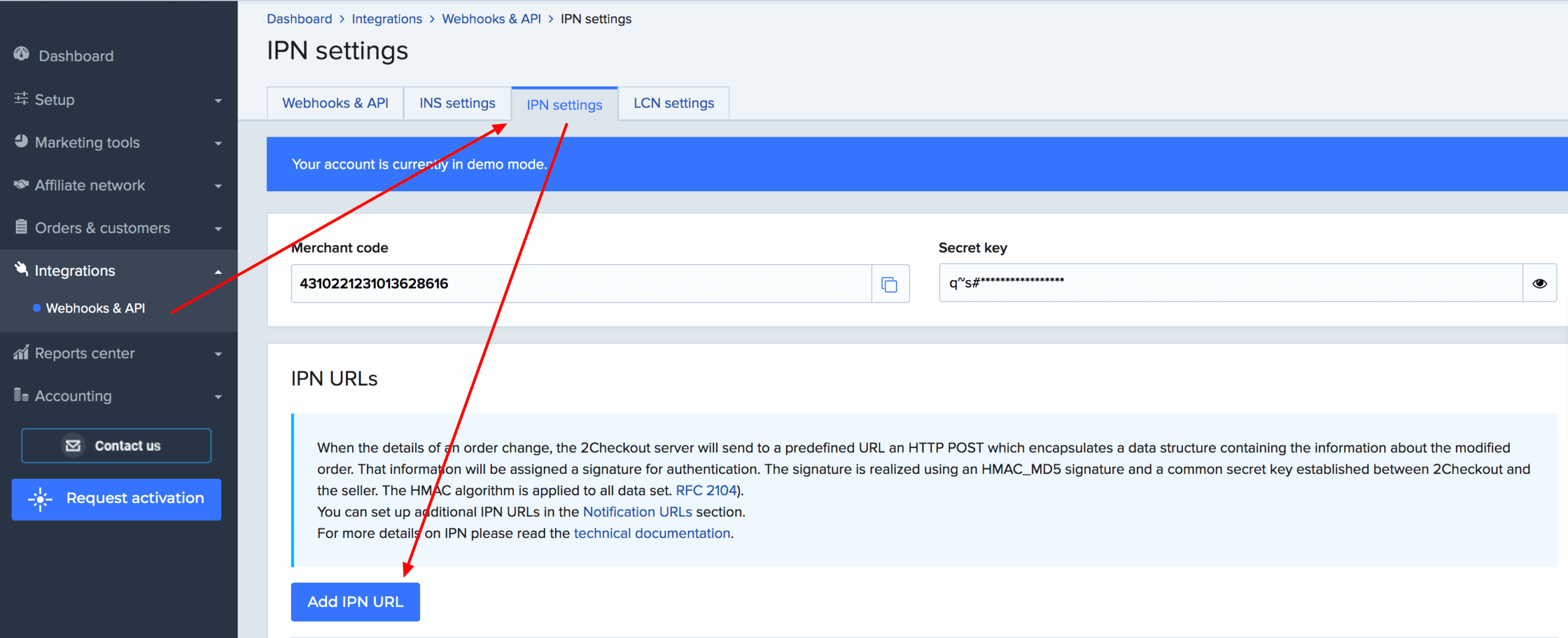Expand the Reports center group
1568x638 pixels.
pos(218,353)
